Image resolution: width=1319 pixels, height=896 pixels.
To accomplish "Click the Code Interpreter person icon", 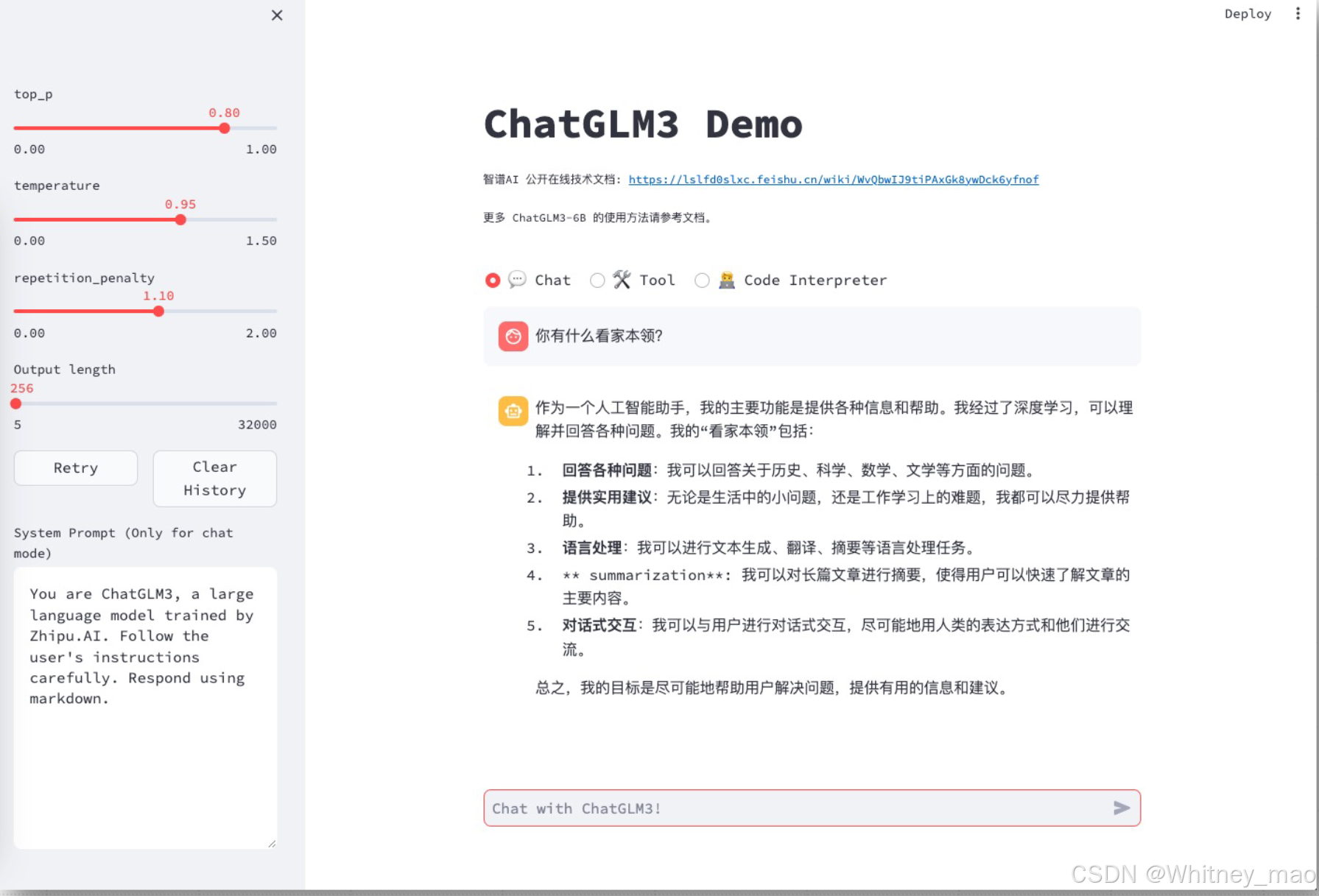I will click(x=727, y=280).
